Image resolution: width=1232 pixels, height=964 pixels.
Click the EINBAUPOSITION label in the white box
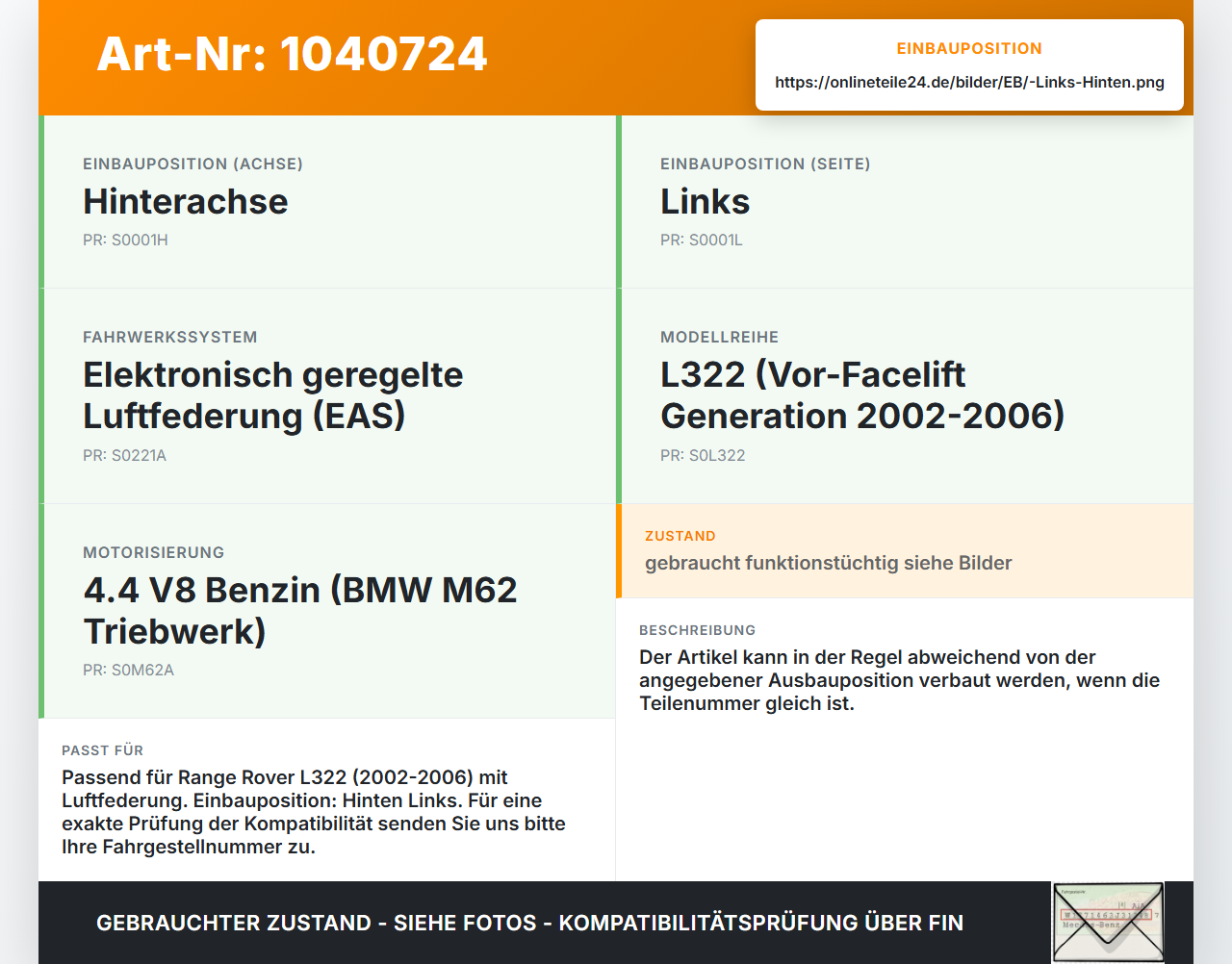(969, 48)
